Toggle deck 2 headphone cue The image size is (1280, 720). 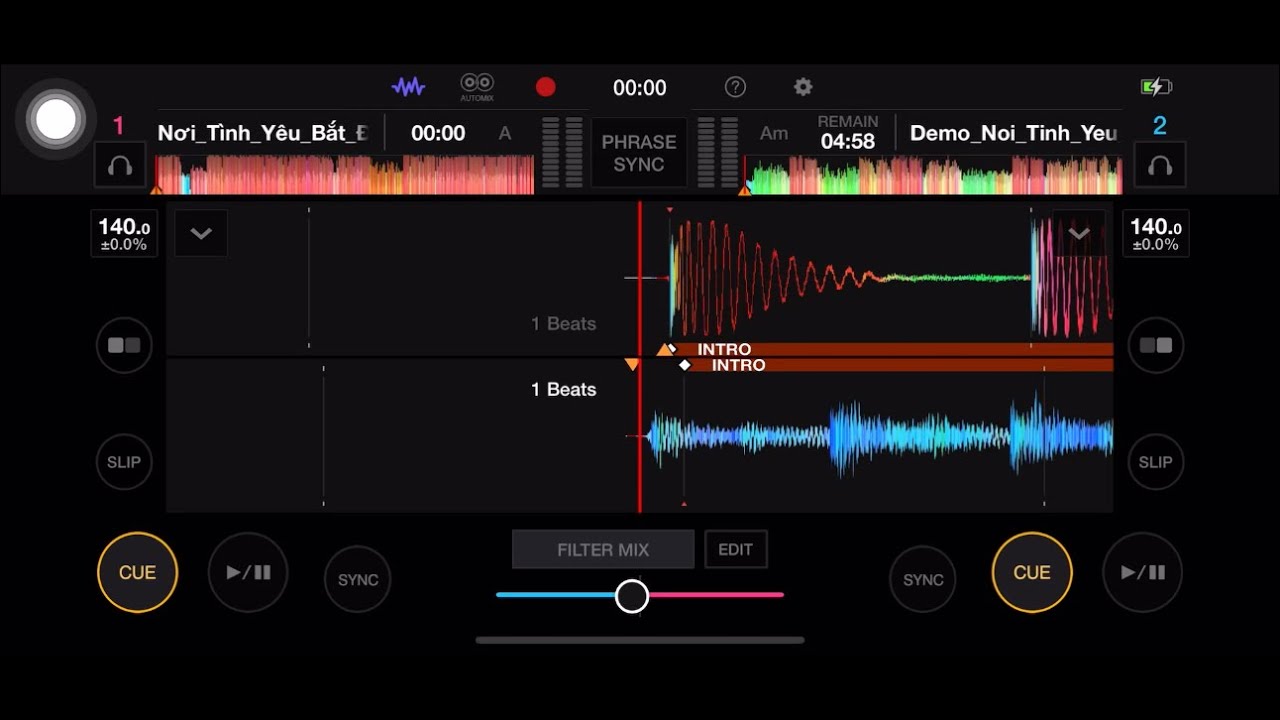click(x=1160, y=165)
